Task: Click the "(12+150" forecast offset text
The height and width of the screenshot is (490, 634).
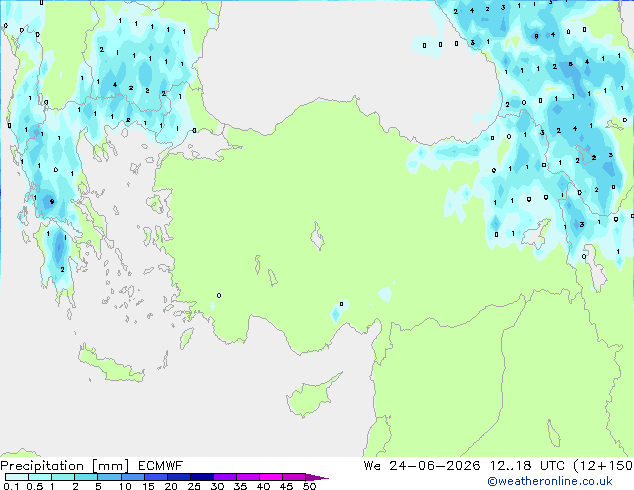Action: click(x=603, y=466)
